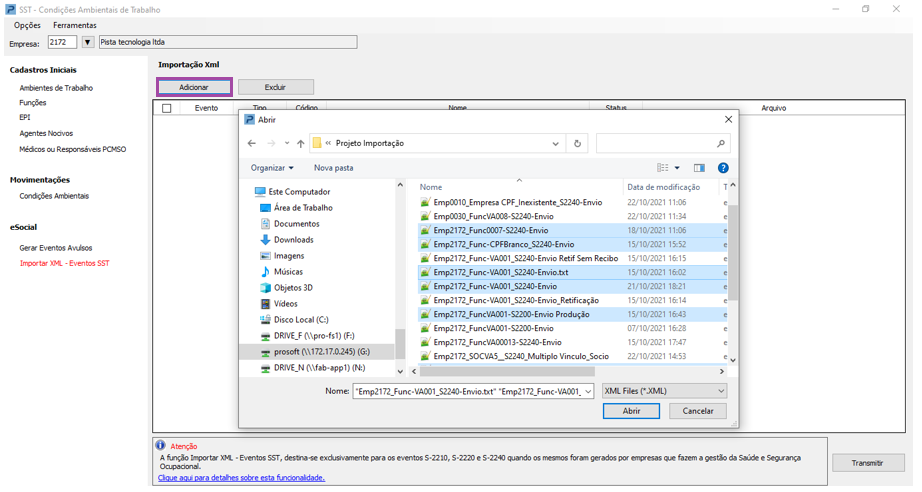Open Downloads folder in navigation pane
Screen dimensions: 922x492
pyautogui.click(x=293, y=240)
